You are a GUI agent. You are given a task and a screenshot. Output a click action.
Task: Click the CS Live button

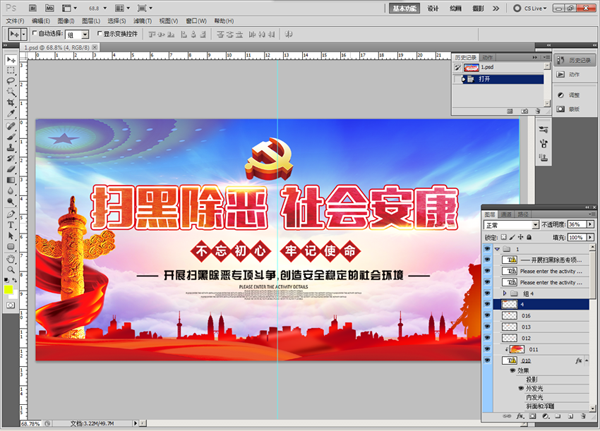pos(530,8)
